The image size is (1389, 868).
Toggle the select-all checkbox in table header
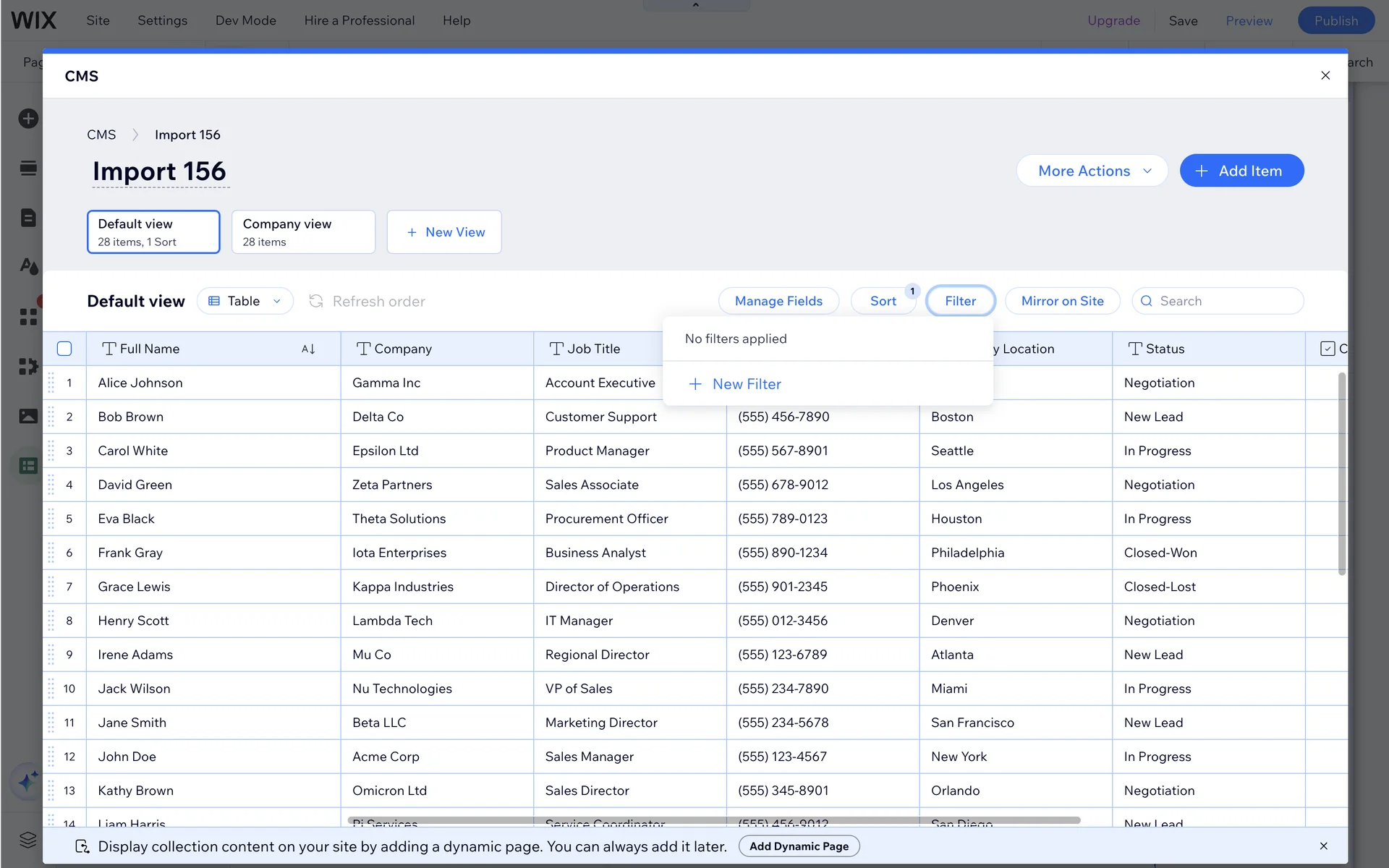[64, 349]
